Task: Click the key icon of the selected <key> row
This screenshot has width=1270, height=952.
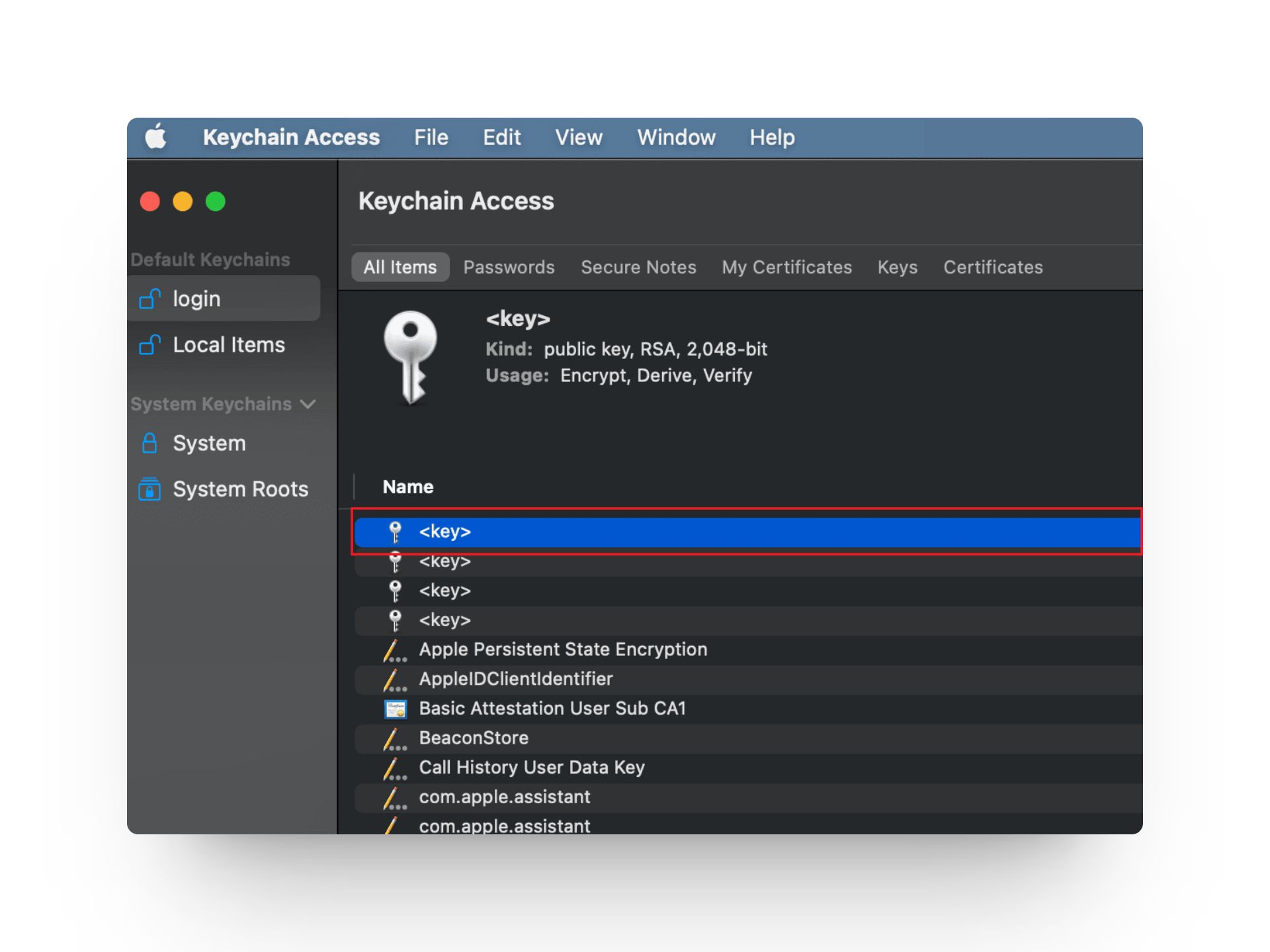Action: [395, 531]
